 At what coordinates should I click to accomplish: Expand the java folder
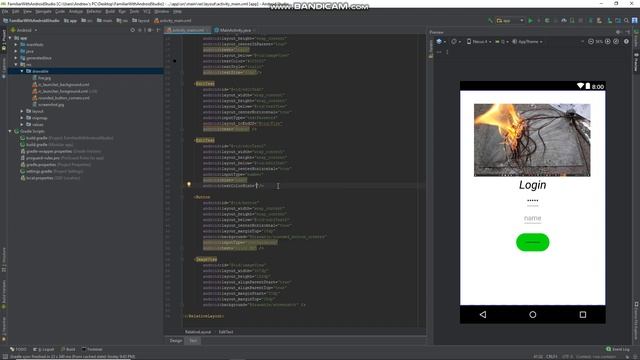(16, 51)
